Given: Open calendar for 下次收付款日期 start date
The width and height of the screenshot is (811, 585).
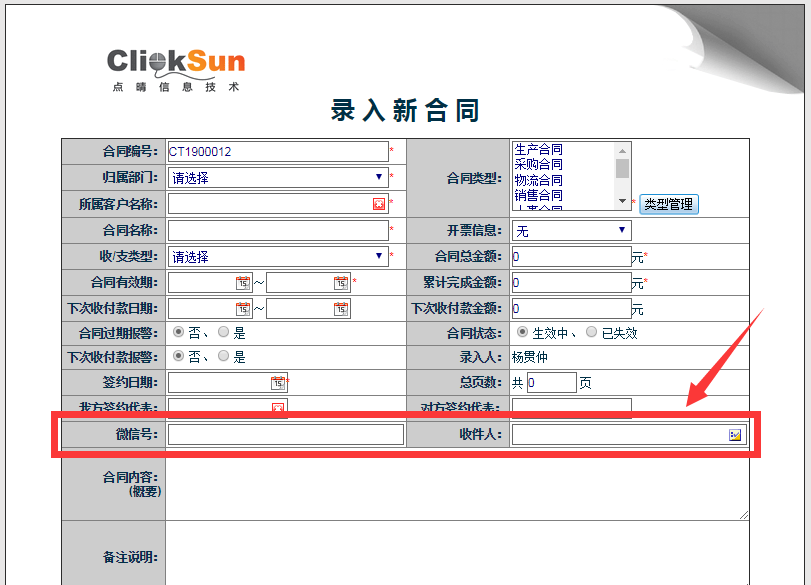Looking at the screenshot, I should click(242, 309).
